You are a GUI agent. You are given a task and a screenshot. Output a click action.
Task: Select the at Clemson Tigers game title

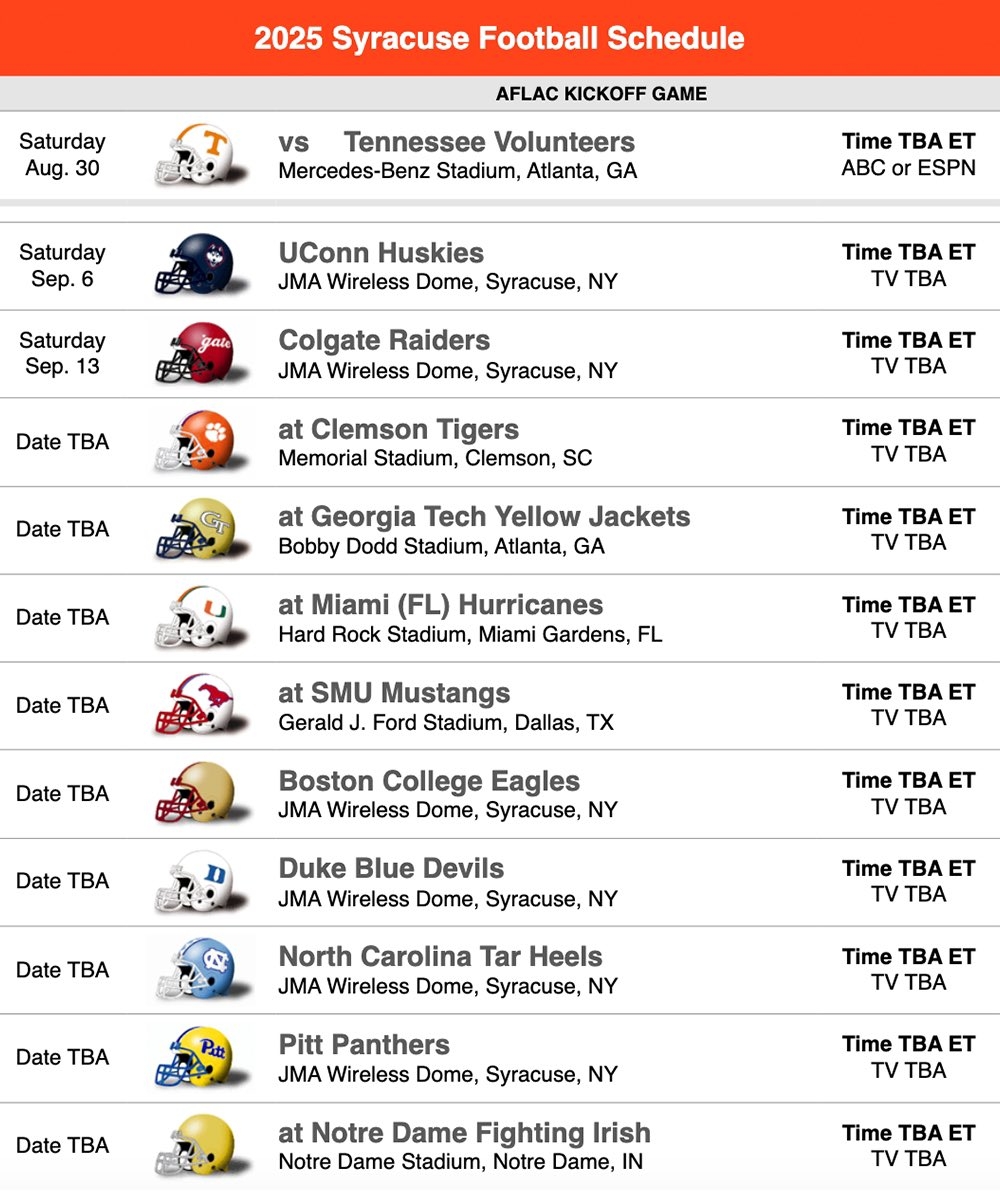pos(398,430)
